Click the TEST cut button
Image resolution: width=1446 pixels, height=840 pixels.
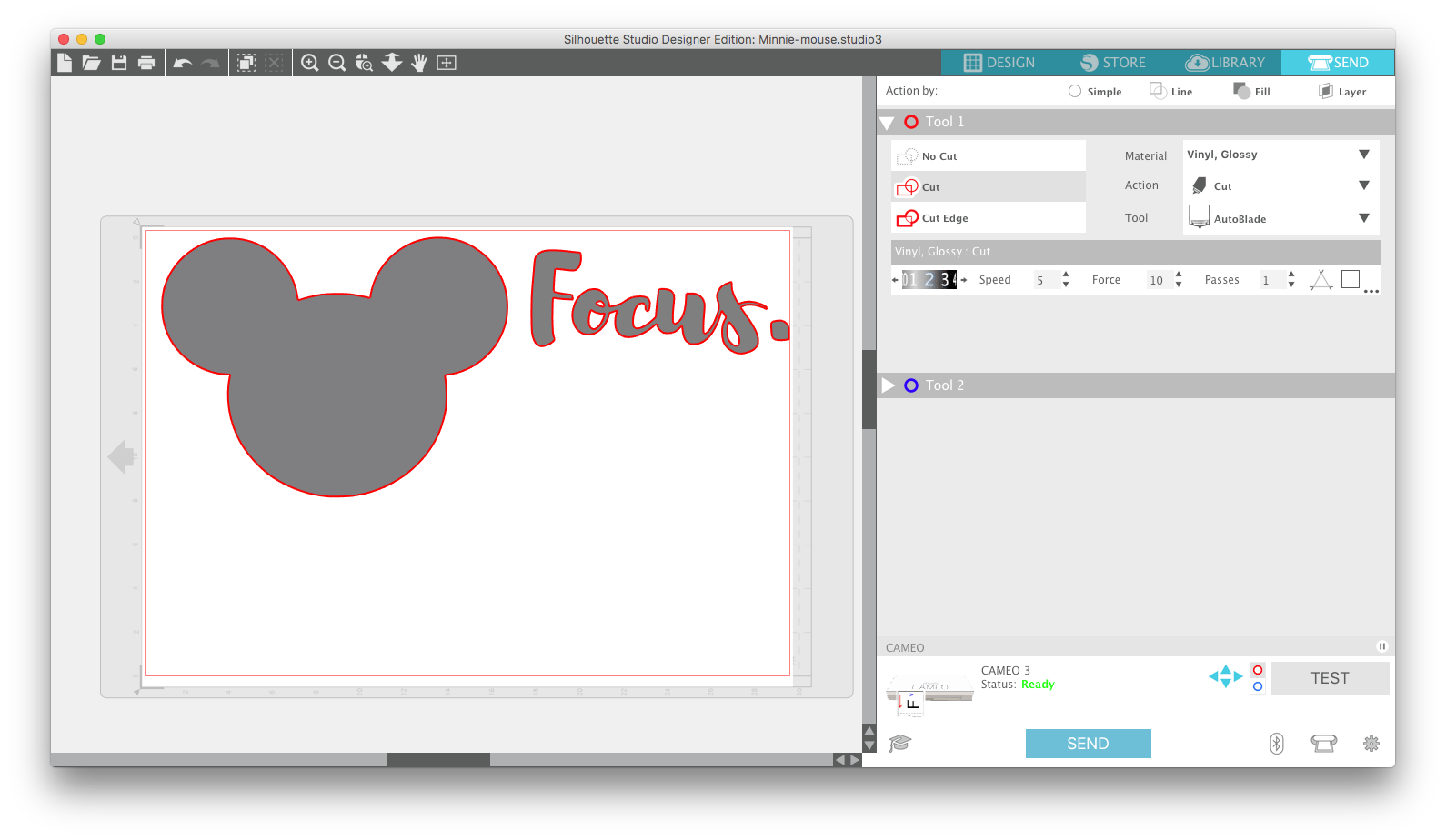pos(1330,678)
